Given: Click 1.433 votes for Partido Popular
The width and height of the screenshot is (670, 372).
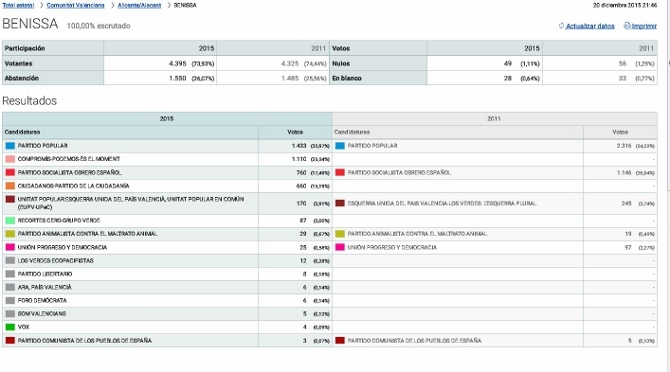Looking at the screenshot, I should pyautogui.click(x=299, y=146).
